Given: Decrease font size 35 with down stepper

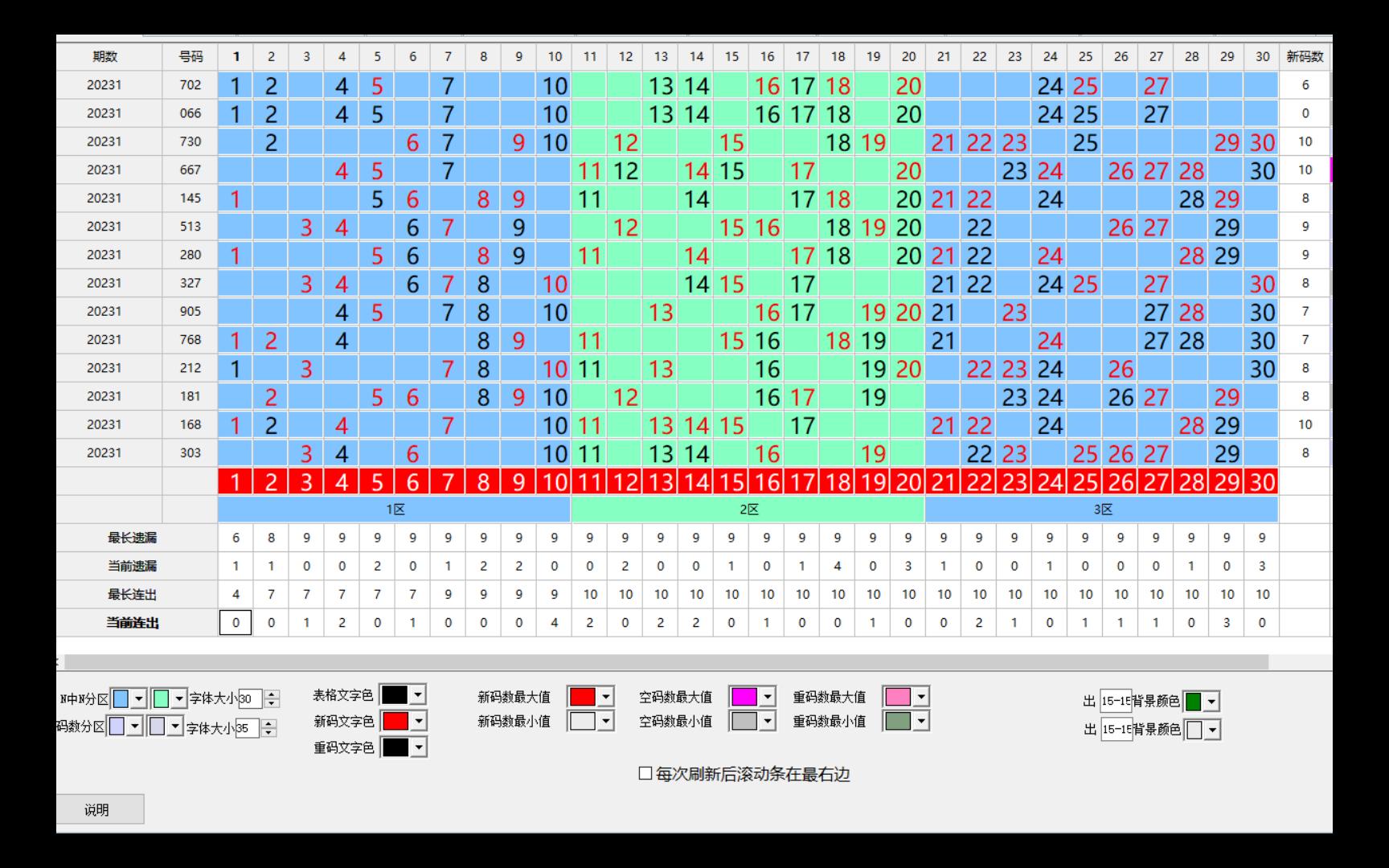Looking at the screenshot, I should tap(268, 733).
